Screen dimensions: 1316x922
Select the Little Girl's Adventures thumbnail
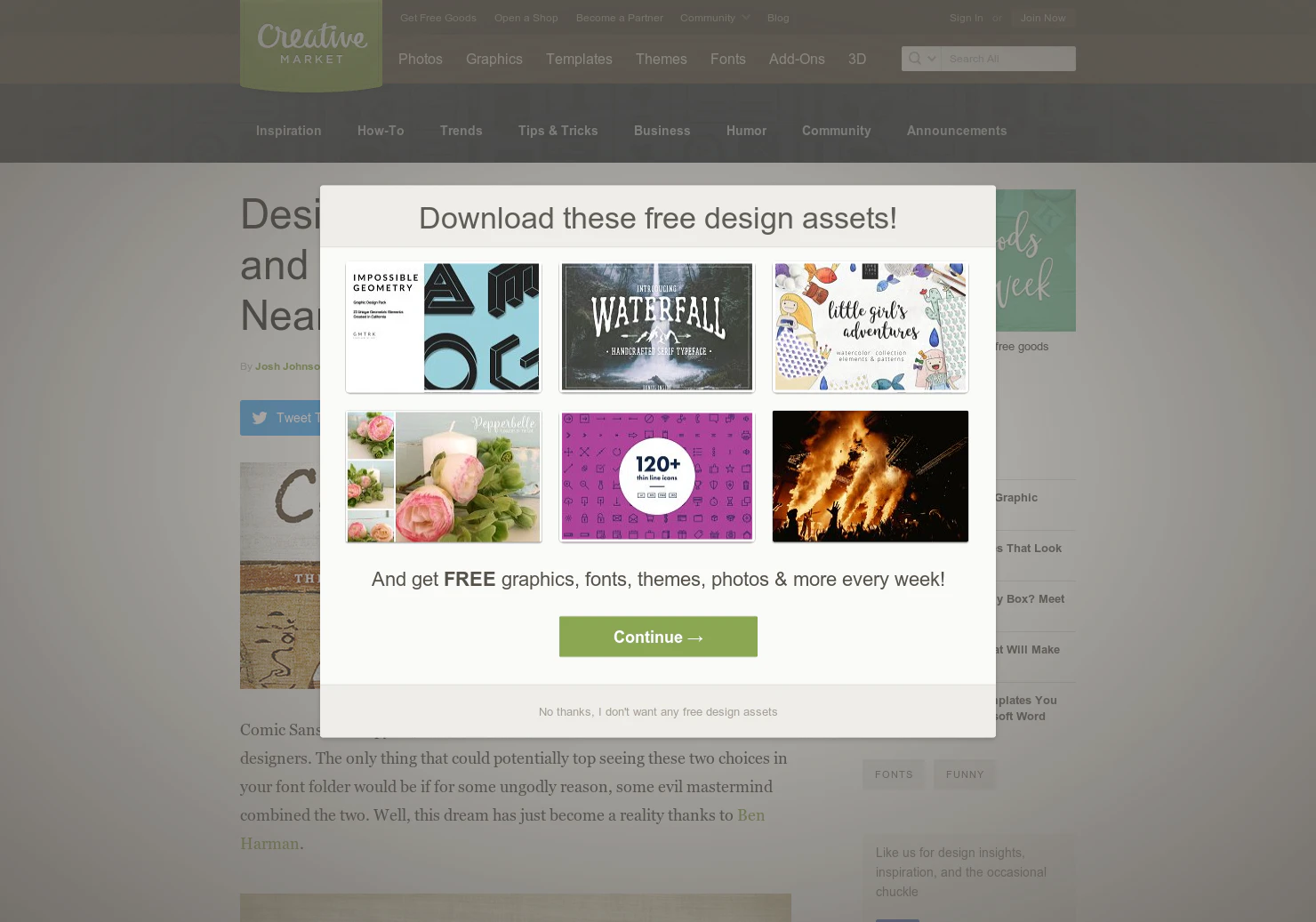(x=870, y=326)
